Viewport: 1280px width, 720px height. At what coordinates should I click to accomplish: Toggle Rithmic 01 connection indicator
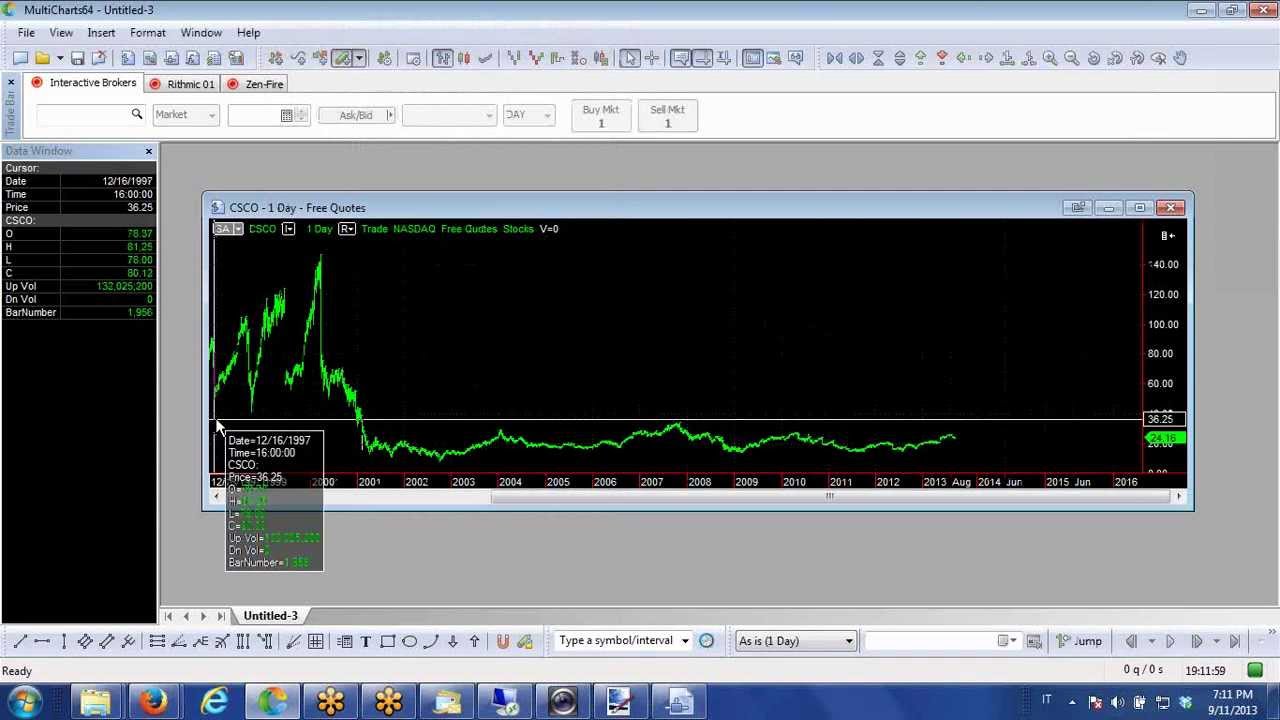155,84
